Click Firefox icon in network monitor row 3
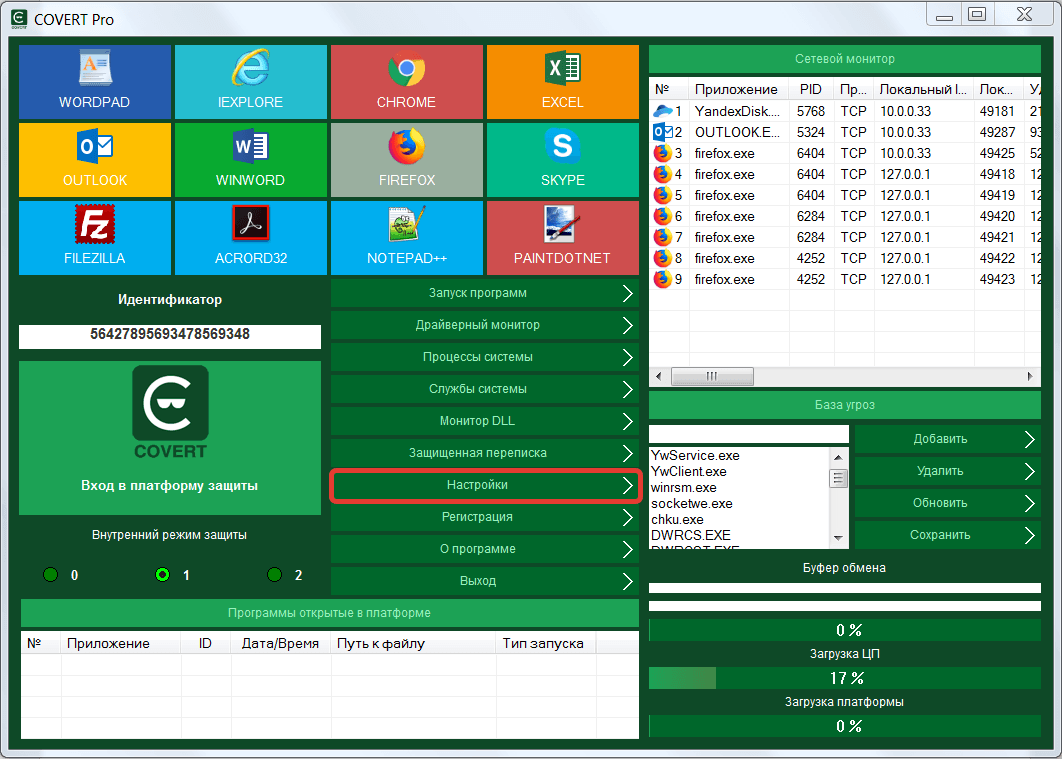This screenshot has height=759, width=1062. (x=662, y=153)
